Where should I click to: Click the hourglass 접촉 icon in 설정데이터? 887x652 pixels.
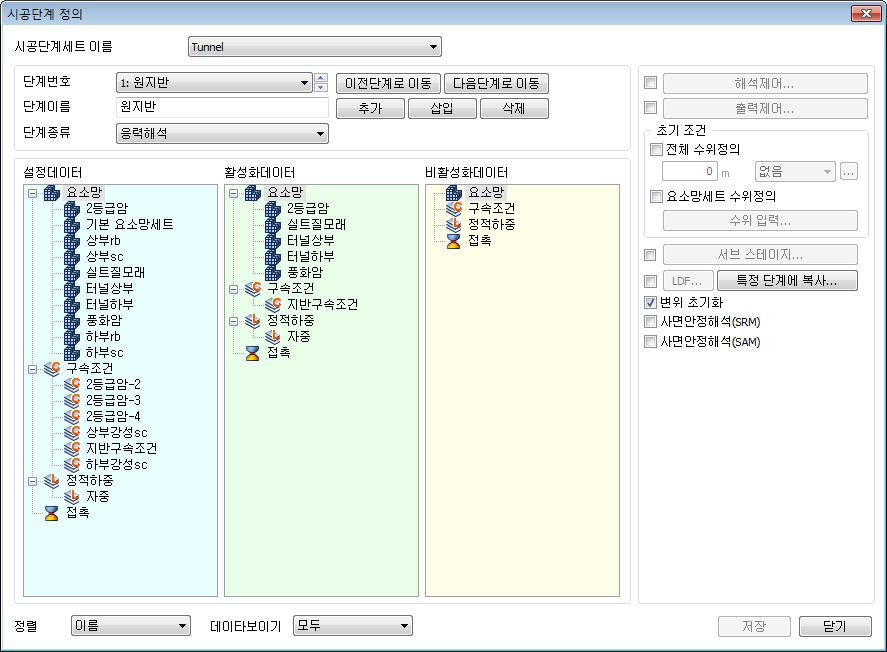pos(51,513)
